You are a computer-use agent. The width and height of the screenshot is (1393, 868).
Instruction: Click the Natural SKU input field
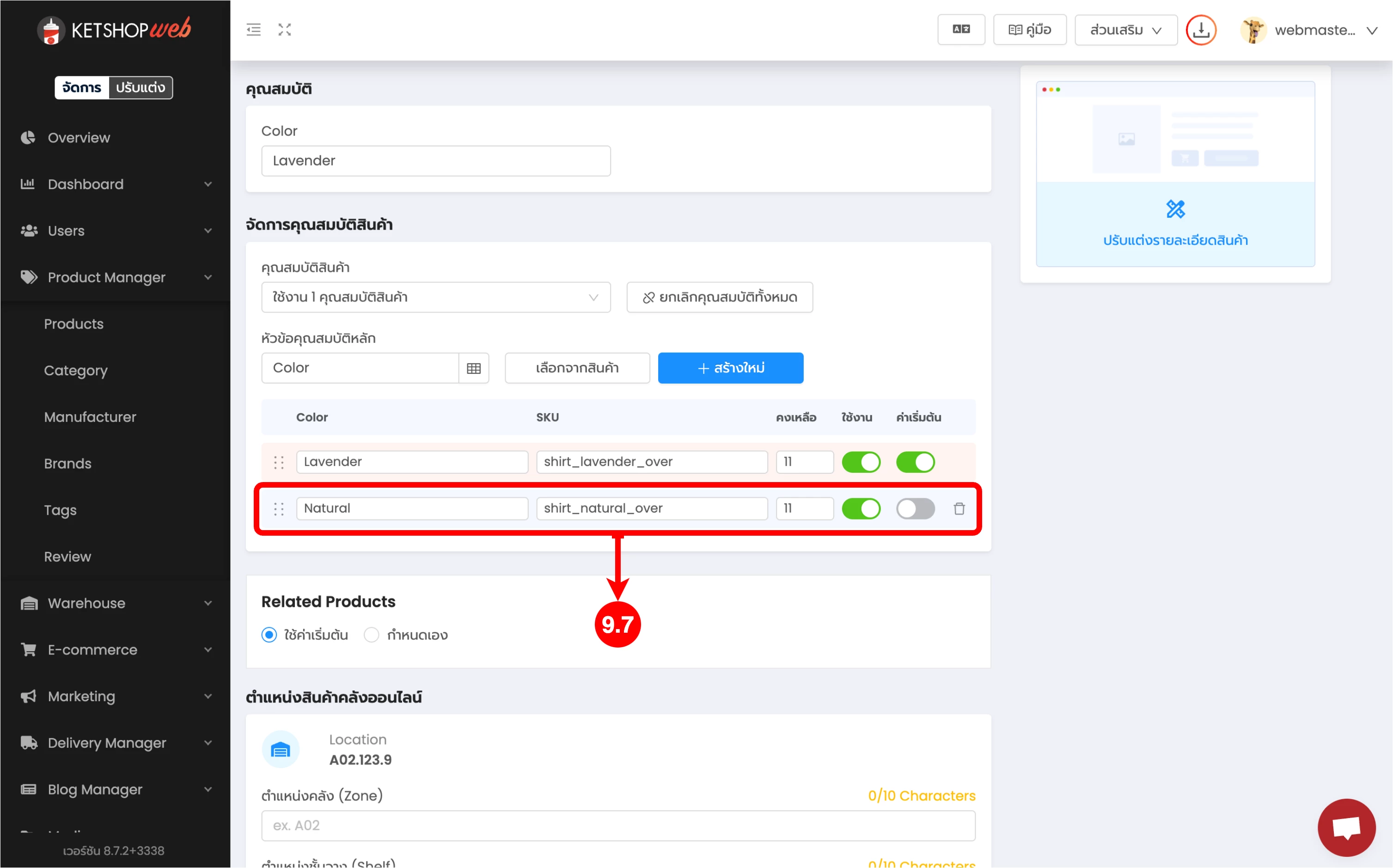click(652, 508)
